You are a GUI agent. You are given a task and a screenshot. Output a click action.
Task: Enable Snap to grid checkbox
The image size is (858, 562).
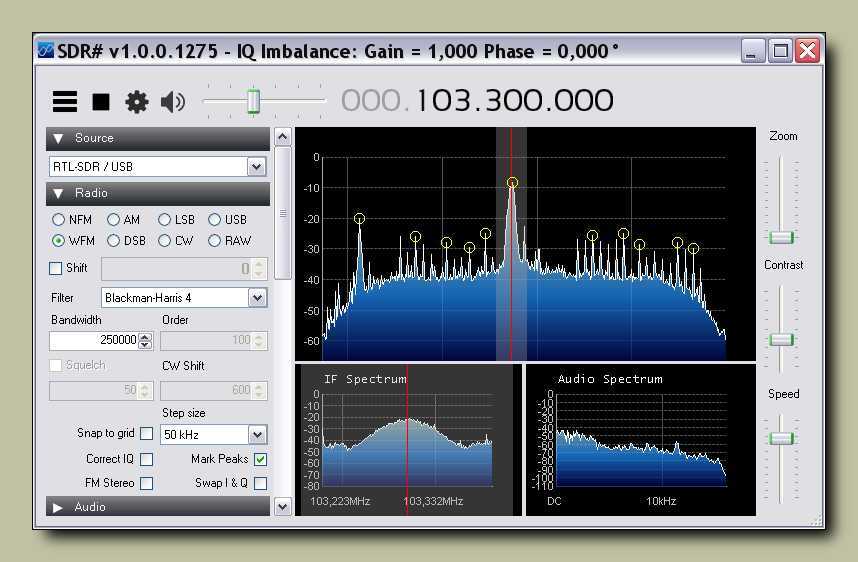tap(147, 434)
